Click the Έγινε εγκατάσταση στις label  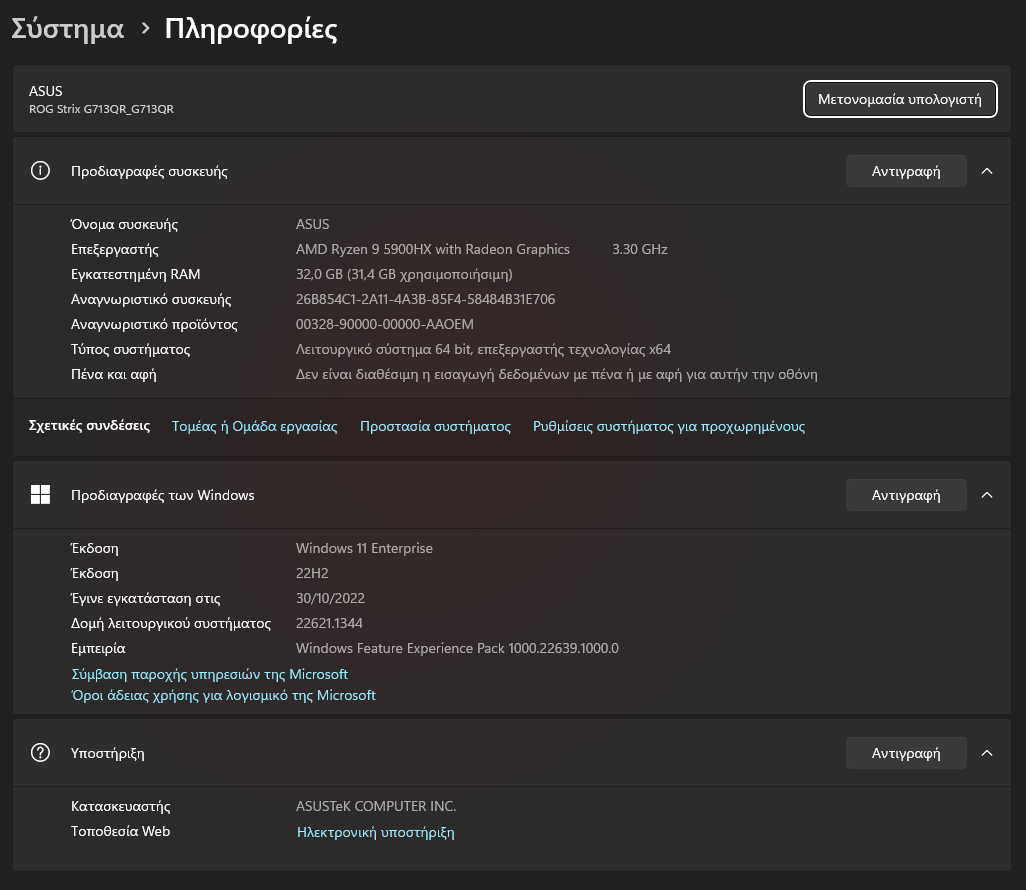coord(145,598)
